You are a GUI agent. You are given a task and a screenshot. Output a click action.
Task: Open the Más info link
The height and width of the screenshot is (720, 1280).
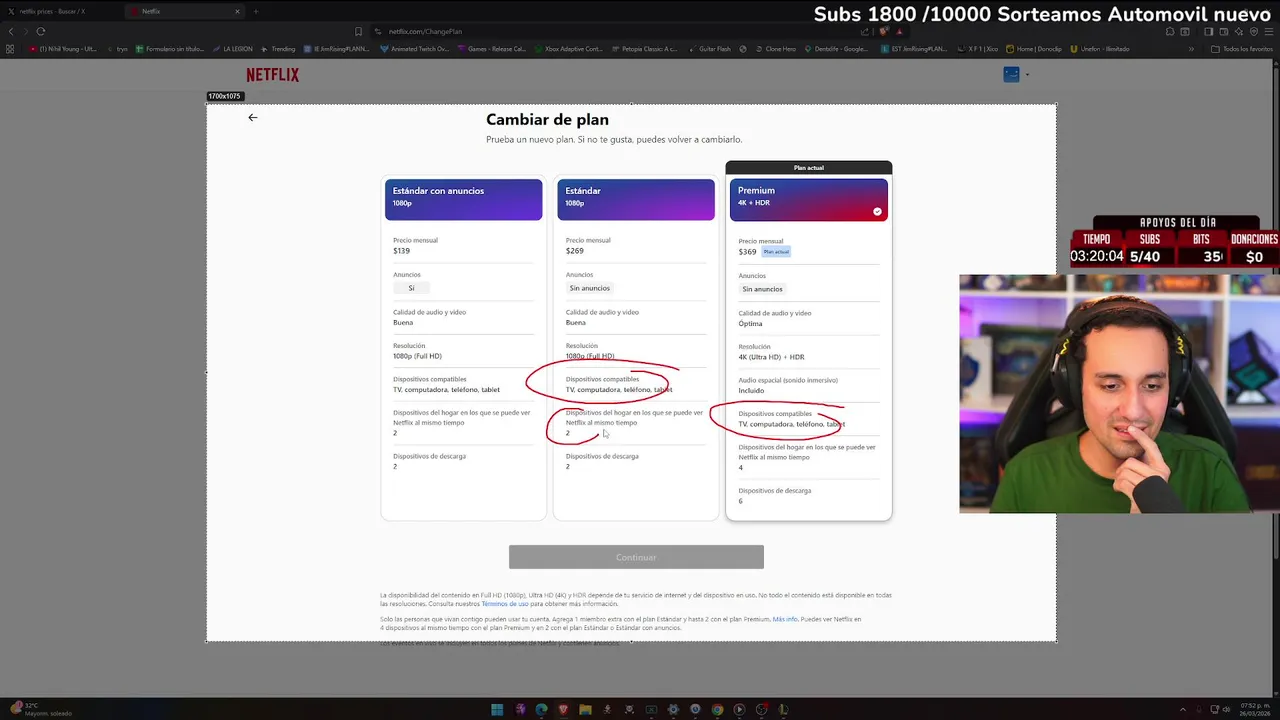(785, 619)
